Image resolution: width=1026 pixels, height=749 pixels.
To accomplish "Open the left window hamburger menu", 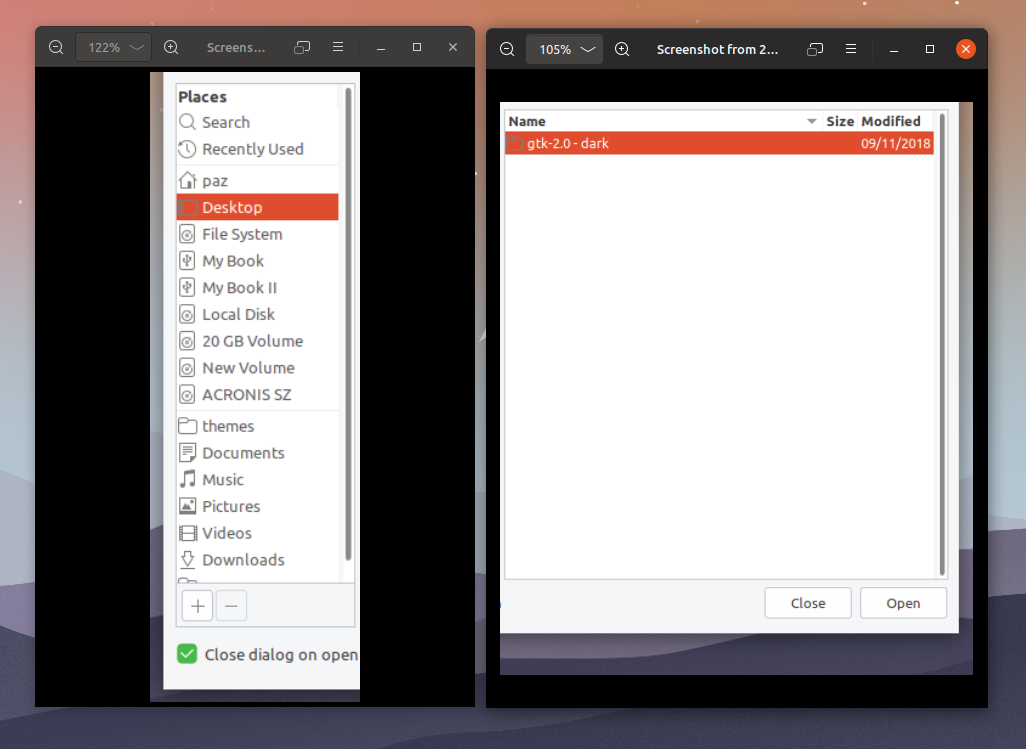I will click(x=337, y=46).
